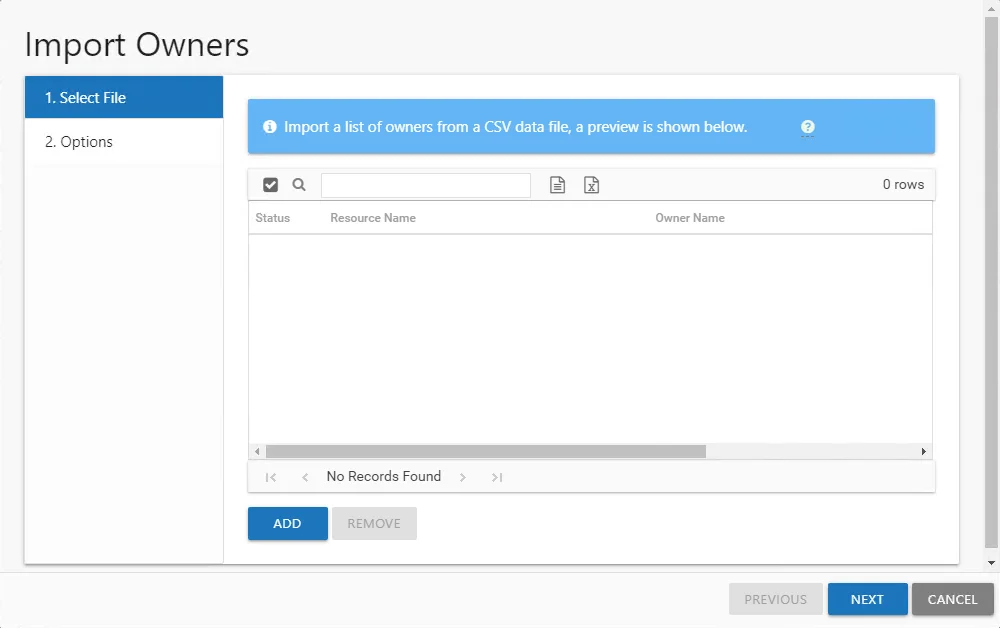Click horizontal scrollbar right arrow
The image size is (1000, 628).
pos(923,451)
